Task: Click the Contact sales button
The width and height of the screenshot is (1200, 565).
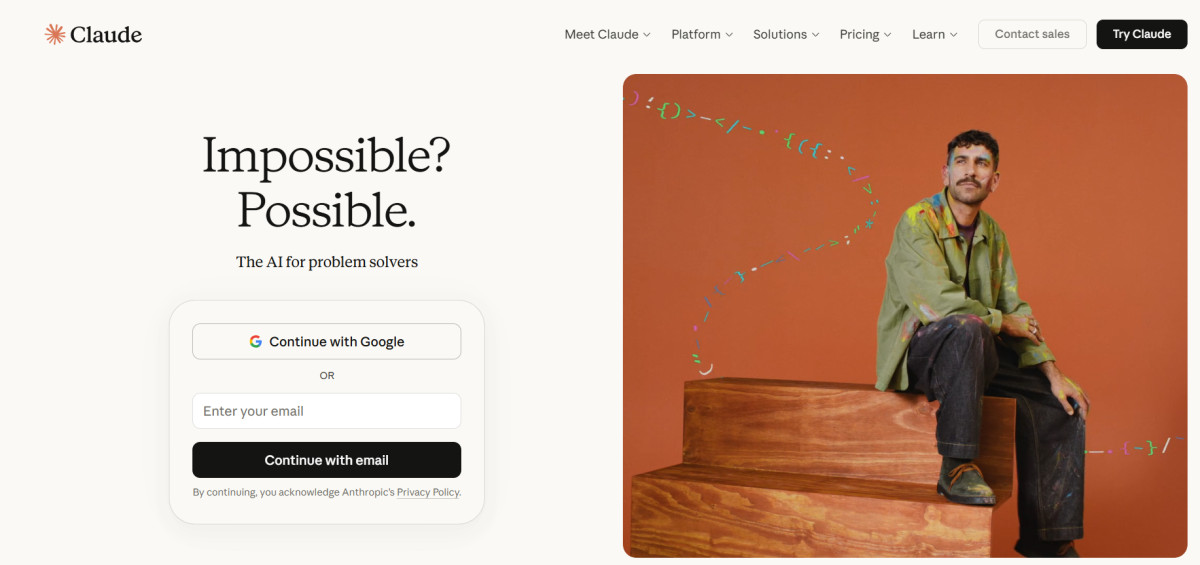Action: (x=1032, y=34)
